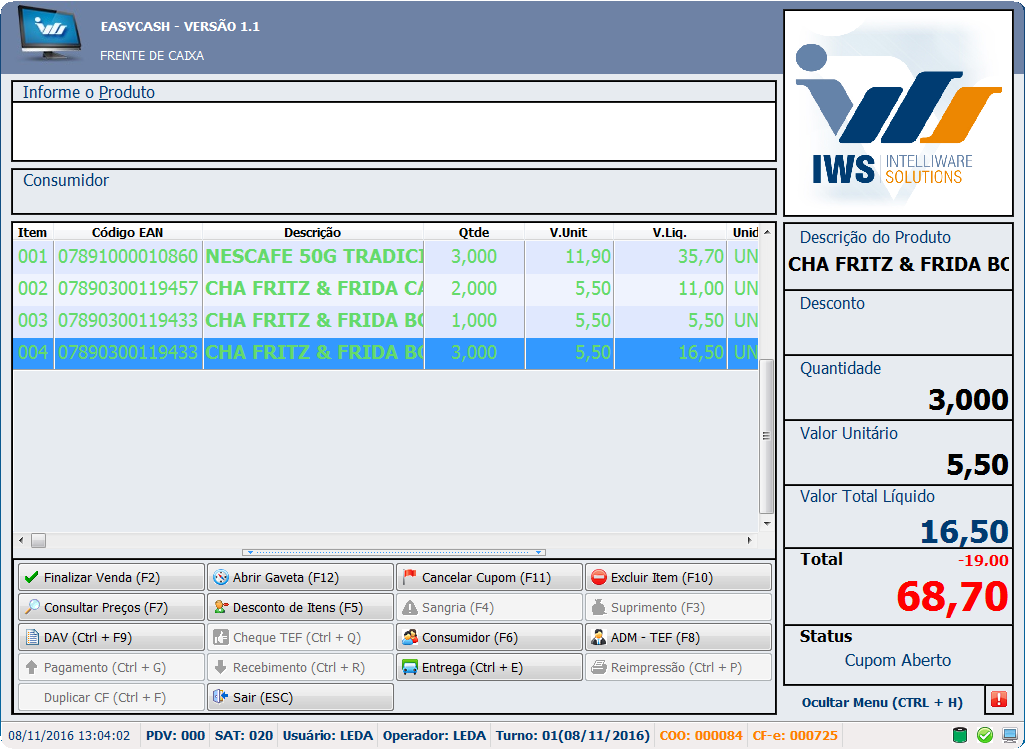Focus the Informe o Produto input field
Screen dimensions: 1025x749
coord(394,131)
